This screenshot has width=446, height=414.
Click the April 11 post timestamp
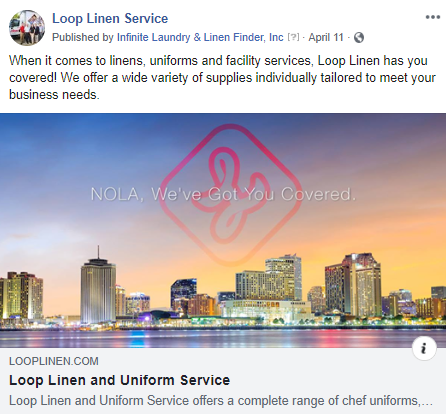coord(326,37)
